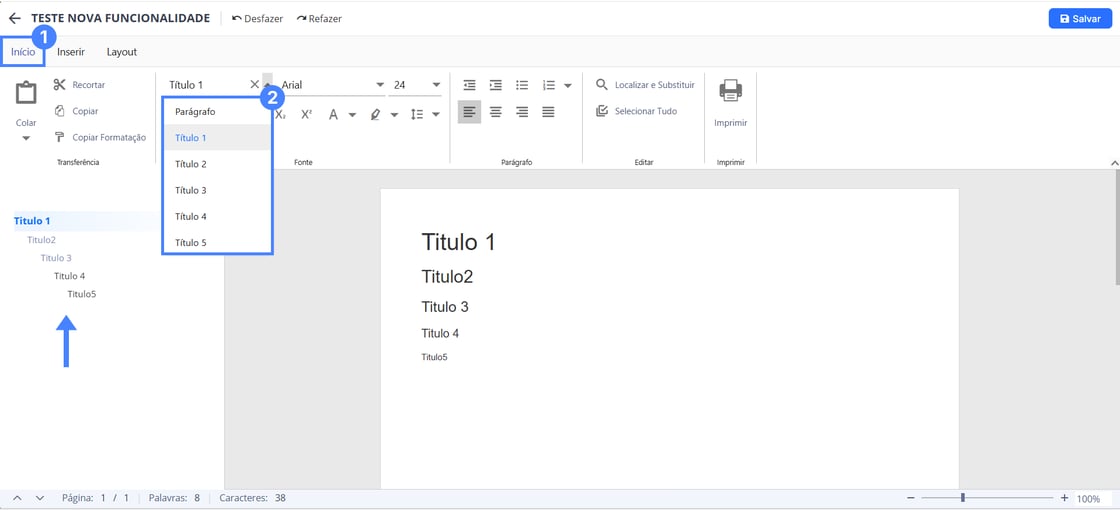Click the Copiar Formatação paint icon
The image size is (1120, 510).
tap(59, 137)
